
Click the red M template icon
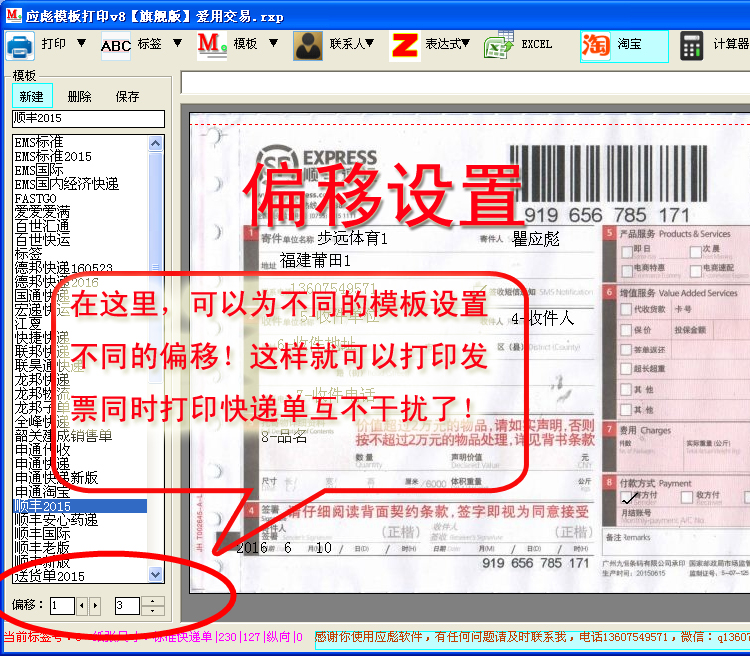click(x=212, y=46)
